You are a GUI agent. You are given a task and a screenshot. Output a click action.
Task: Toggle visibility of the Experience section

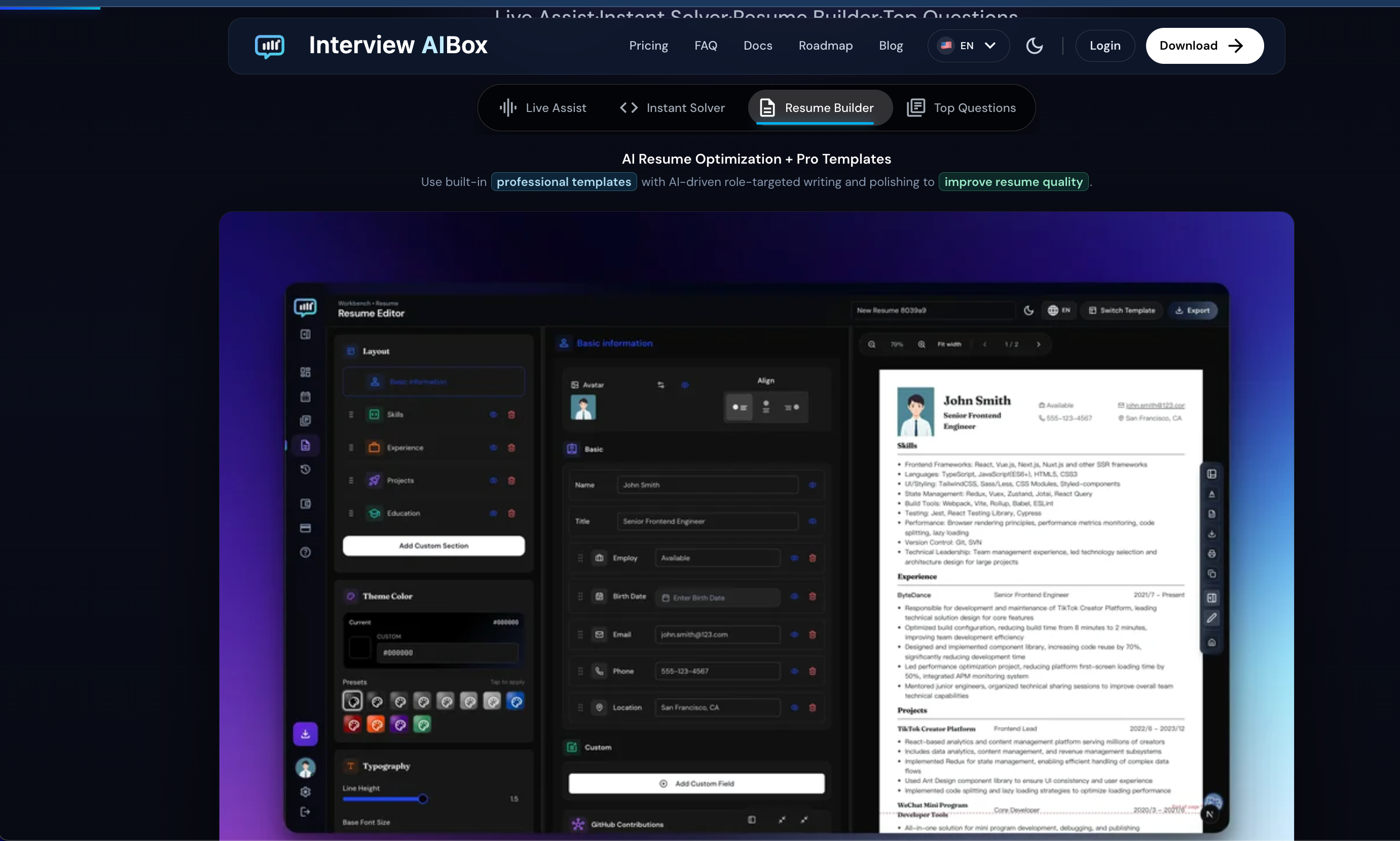493,448
